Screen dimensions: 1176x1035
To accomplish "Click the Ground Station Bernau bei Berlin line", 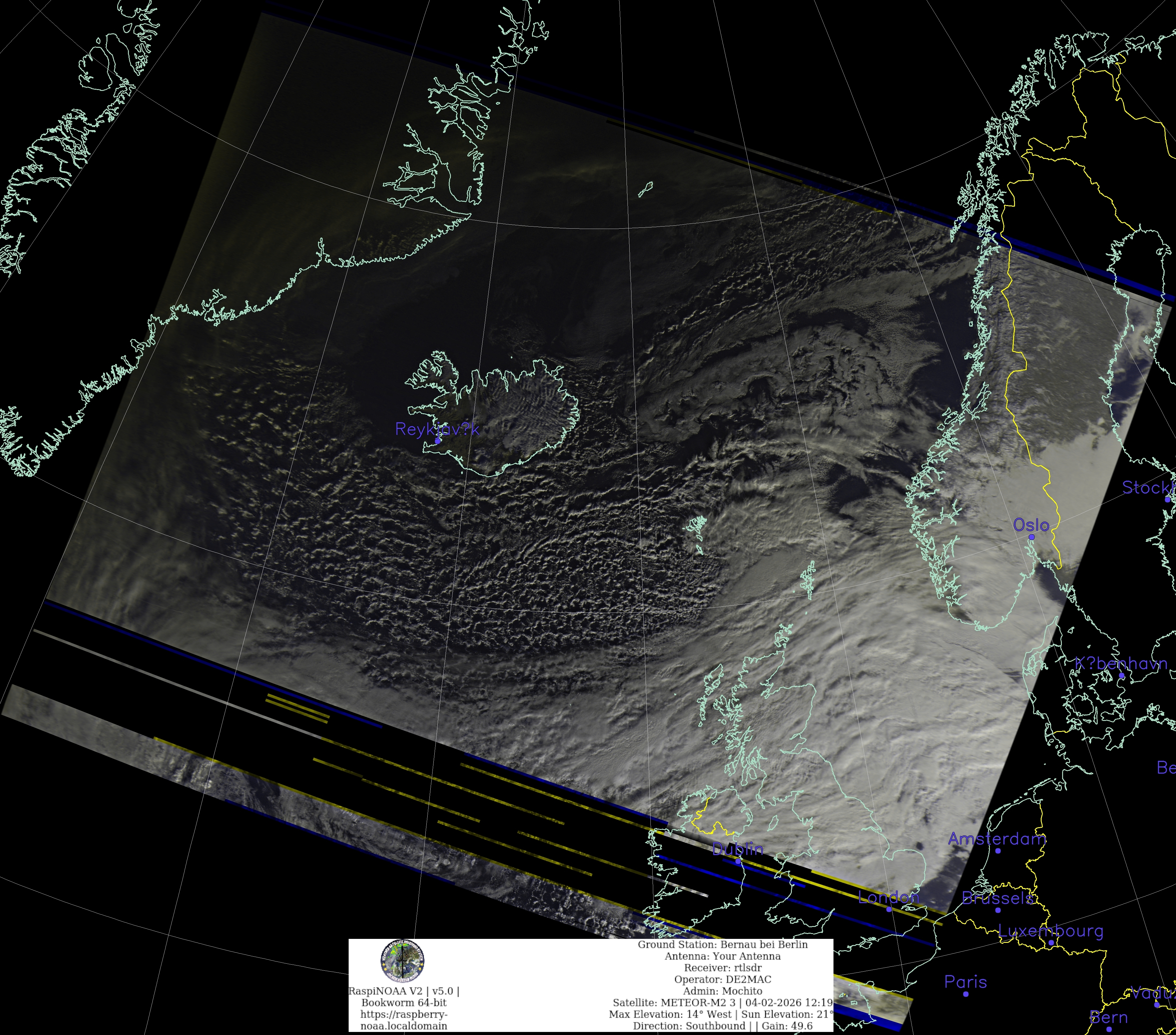I will click(722, 945).
